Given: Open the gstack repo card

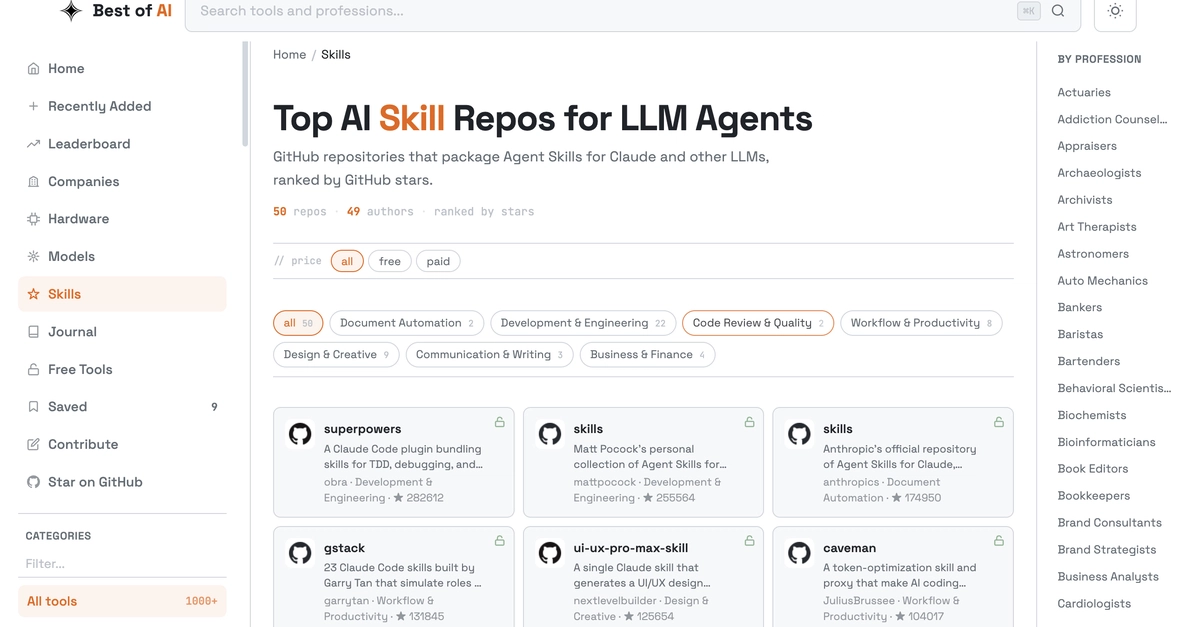Looking at the screenshot, I should (394, 577).
